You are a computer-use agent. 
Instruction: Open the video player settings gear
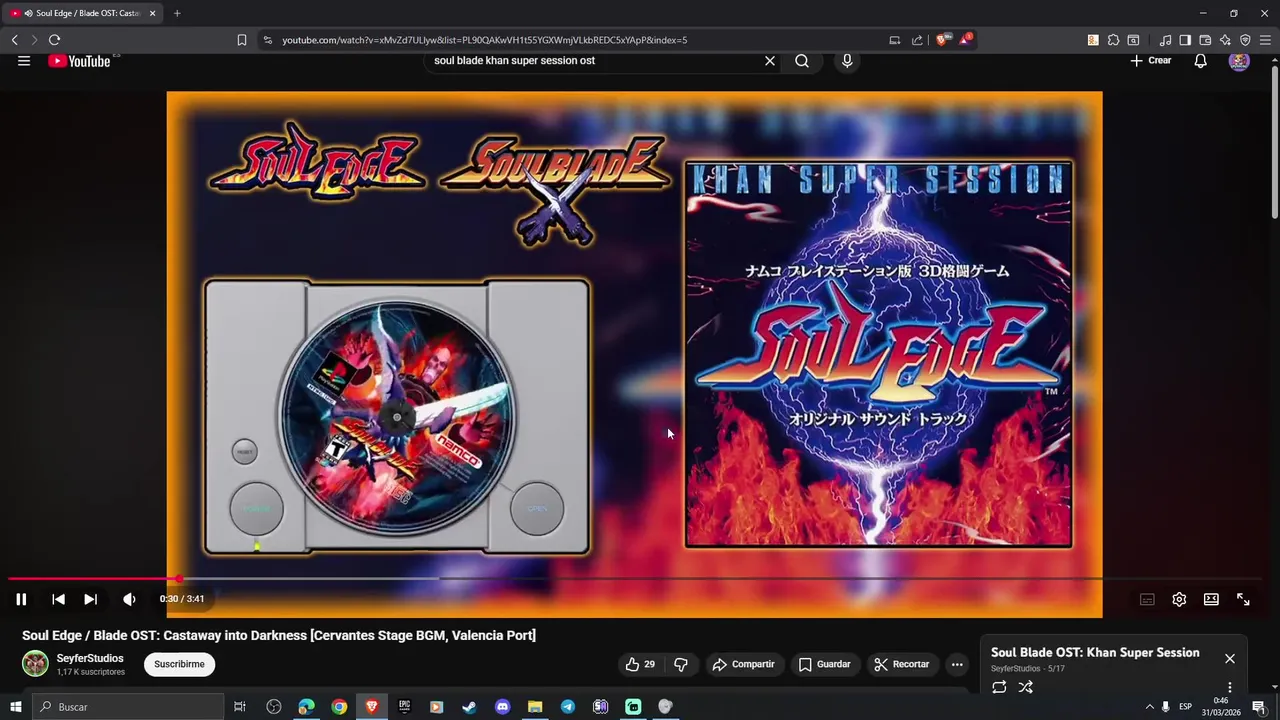tap(1179, 599)
